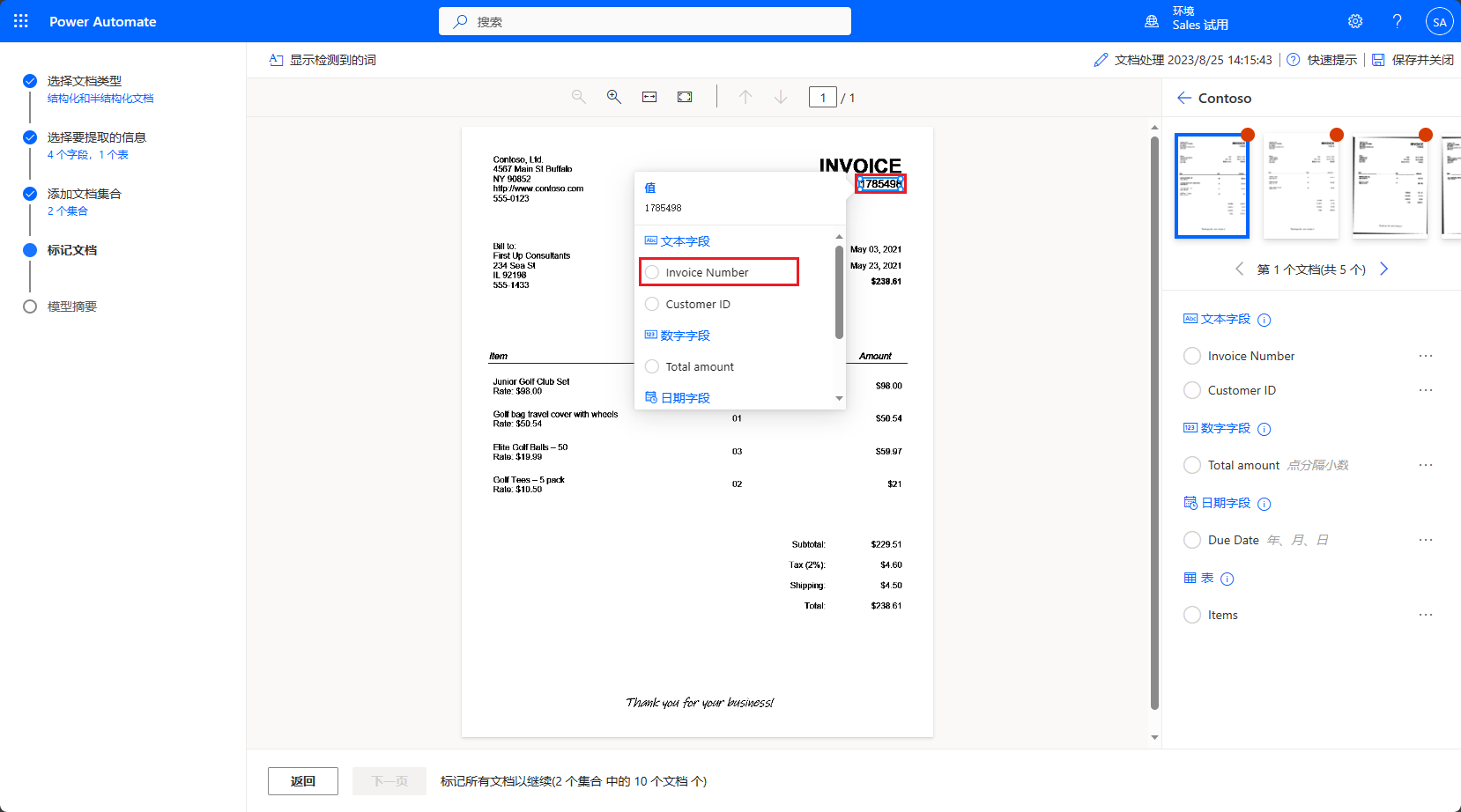Click the pencil icon to rename 文档处理

tap(1101, 59)
